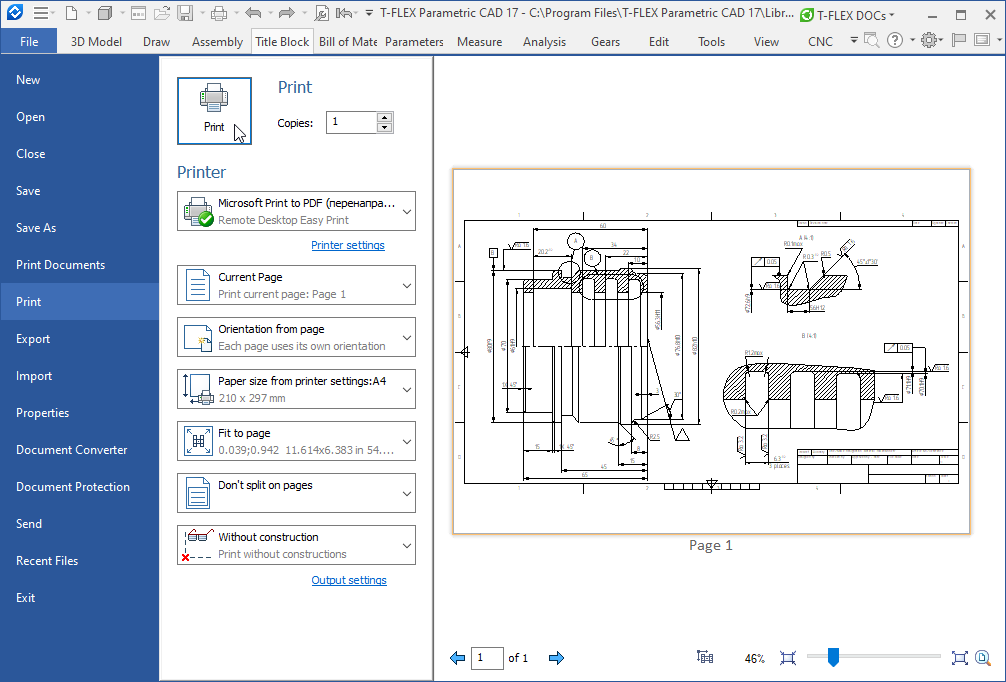The width and height of the screenshot is (1006, 682).
Task: Click the undo arrow icon
Action: 253,13
